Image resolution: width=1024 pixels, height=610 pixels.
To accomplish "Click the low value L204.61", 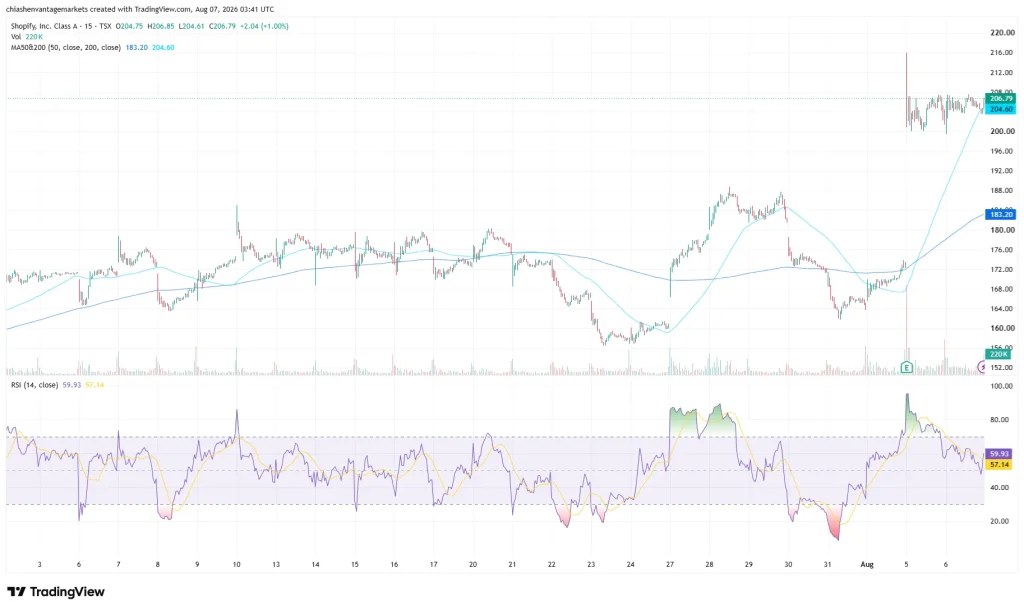I will (191, 26).
